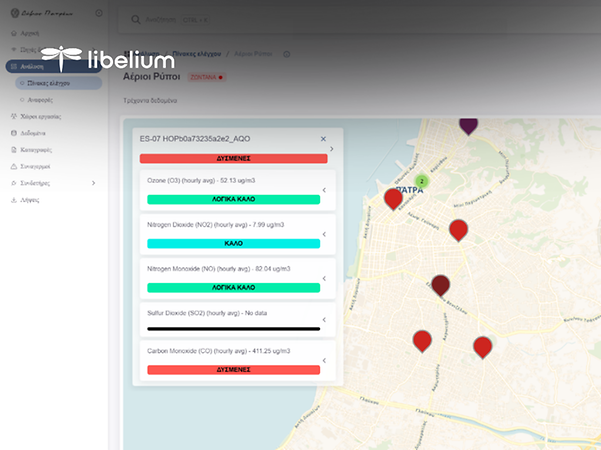The height and width of the screenshot is (450, 601).
Task: Click the dark purple map marker at top
Action: tap(468, 125)
